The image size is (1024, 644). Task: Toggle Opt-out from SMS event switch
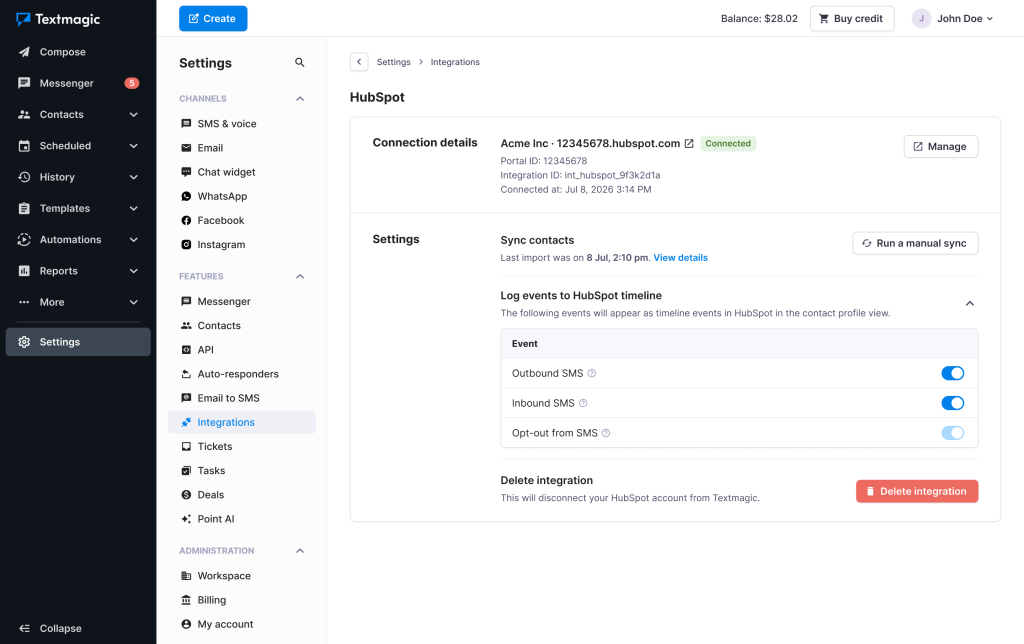(952, 433)
